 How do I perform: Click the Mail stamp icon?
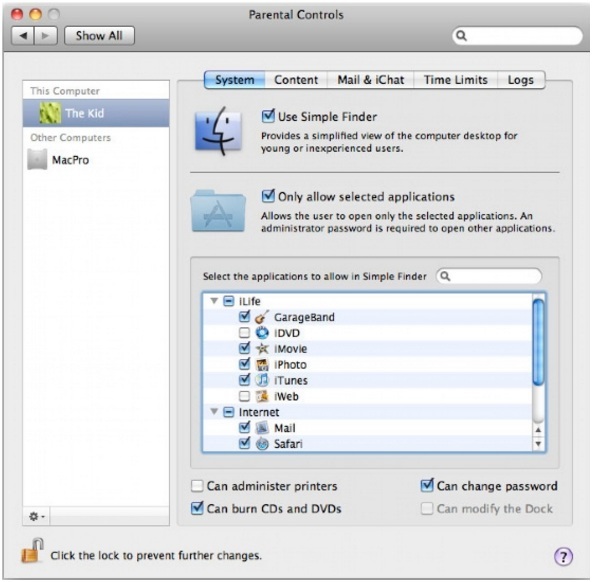tap(262, 428)
